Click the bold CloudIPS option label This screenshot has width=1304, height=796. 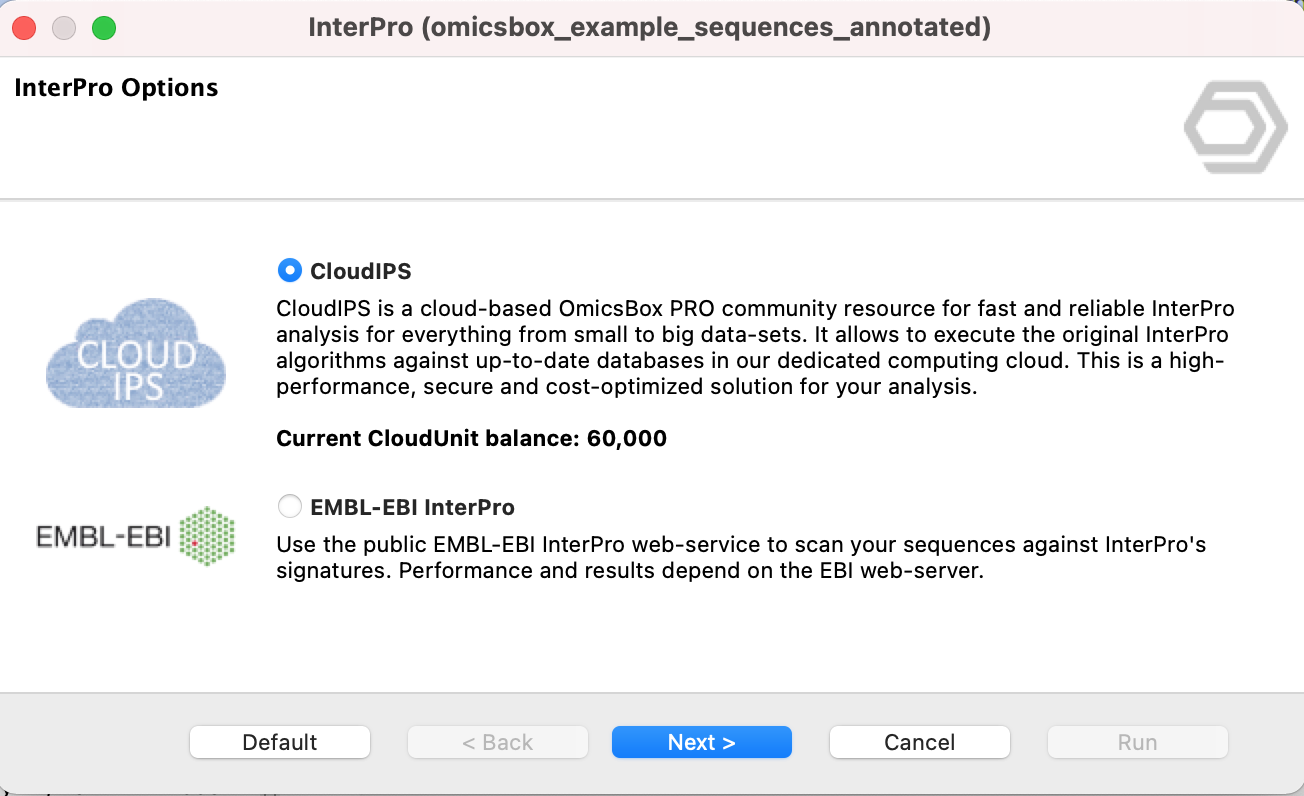pyautogui.click(x=361, y=271)
